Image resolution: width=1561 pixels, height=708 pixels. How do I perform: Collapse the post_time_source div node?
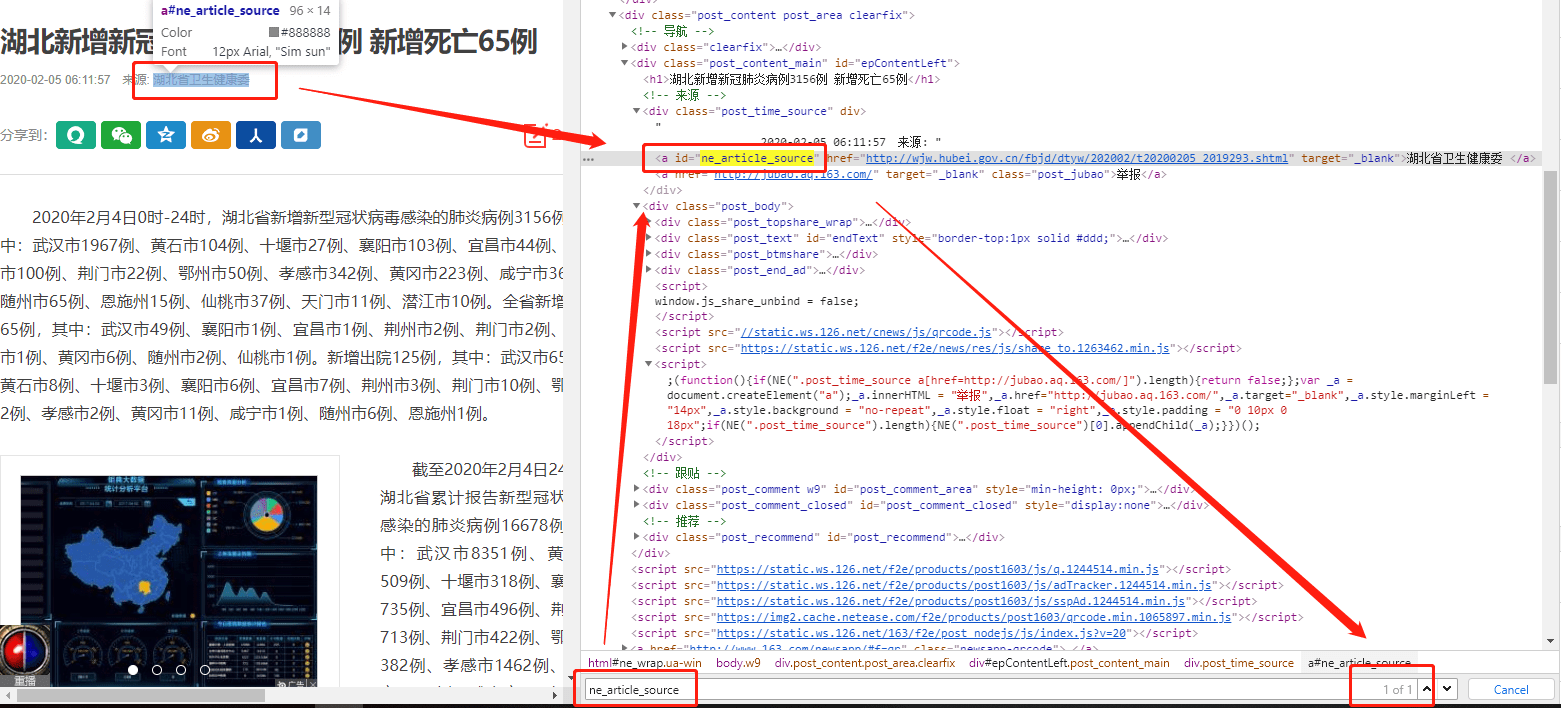click(637, 111)
